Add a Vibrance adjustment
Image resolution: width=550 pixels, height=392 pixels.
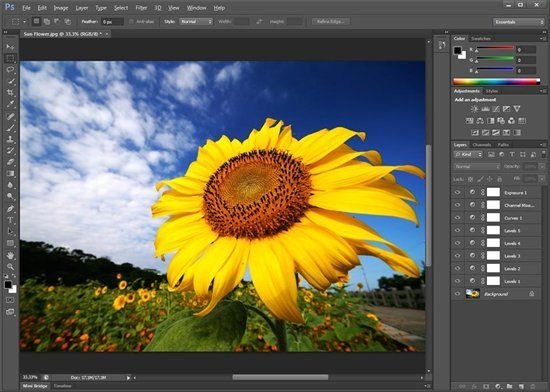517,109
